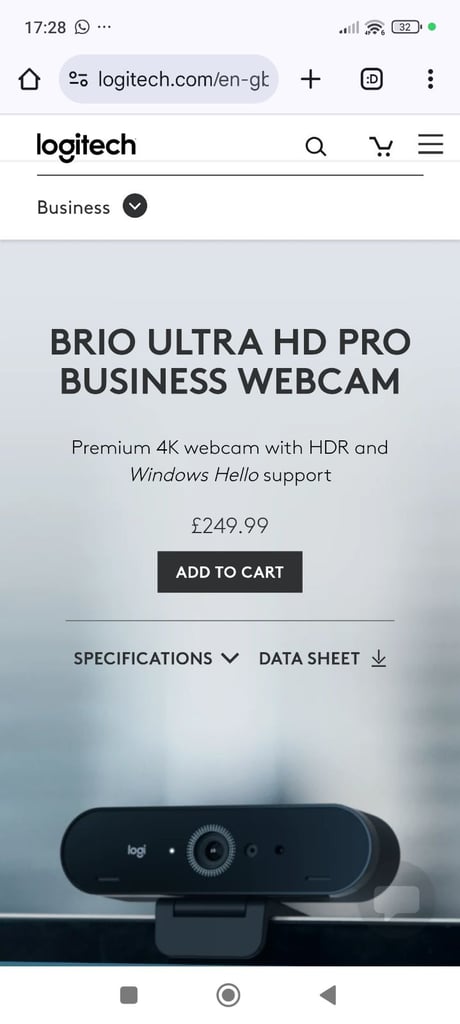Open the browser three-dot menu
The height and width of the screenshot is (1024, 460).
(430, 80)
